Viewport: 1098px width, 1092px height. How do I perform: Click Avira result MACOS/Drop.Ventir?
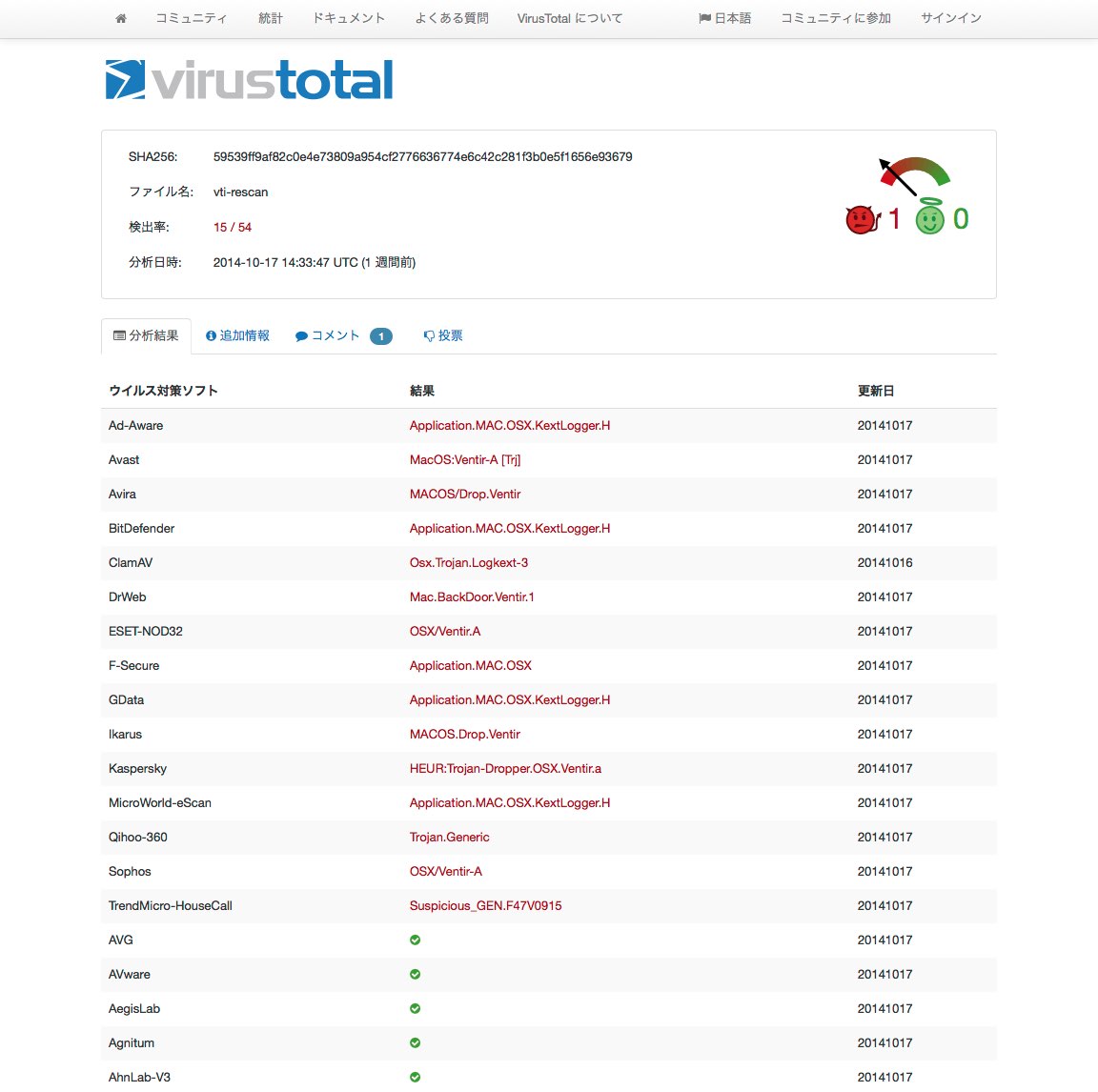(x=465, y=495)
